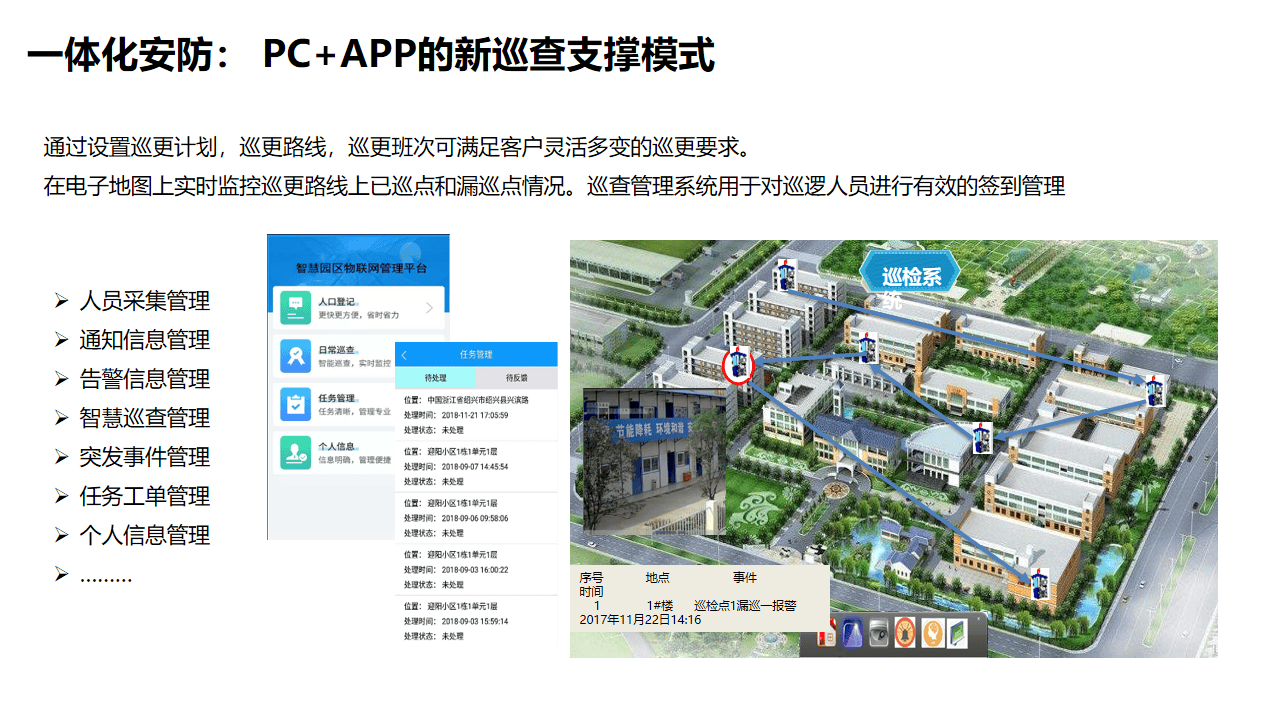
Task: Click the 中国浙江省绍兴市绍兴县兴滨路 location text
Action: click(478, 400)
